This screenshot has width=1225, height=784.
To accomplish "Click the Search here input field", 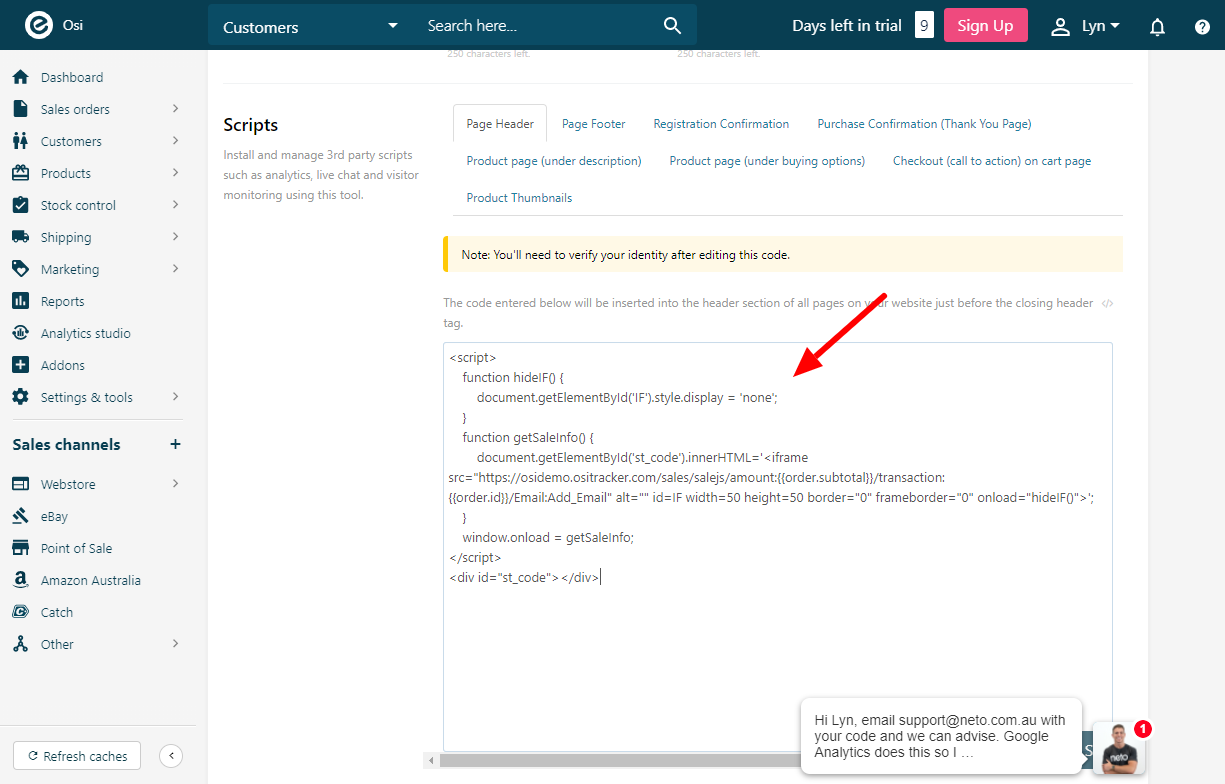I will [537, 26].
